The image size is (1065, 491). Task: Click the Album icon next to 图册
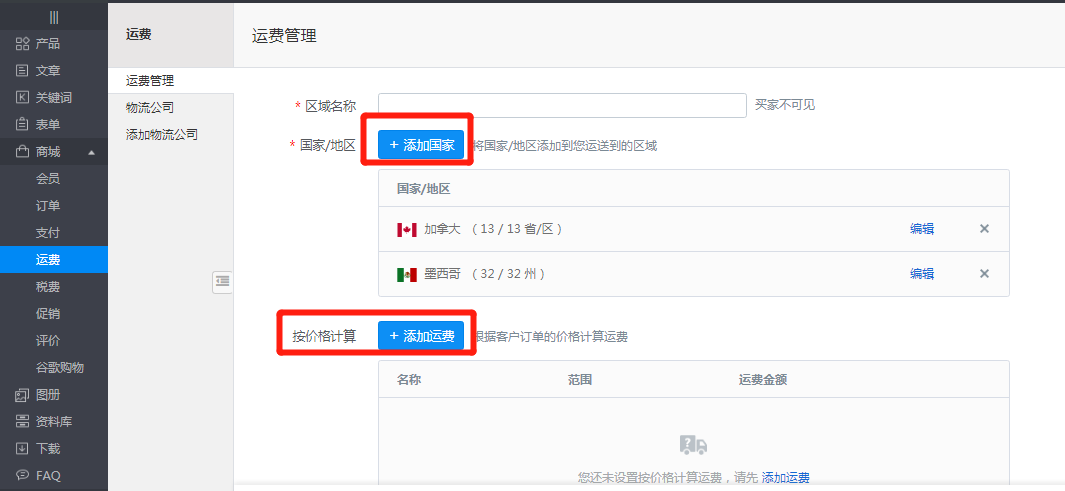point(22,395)
